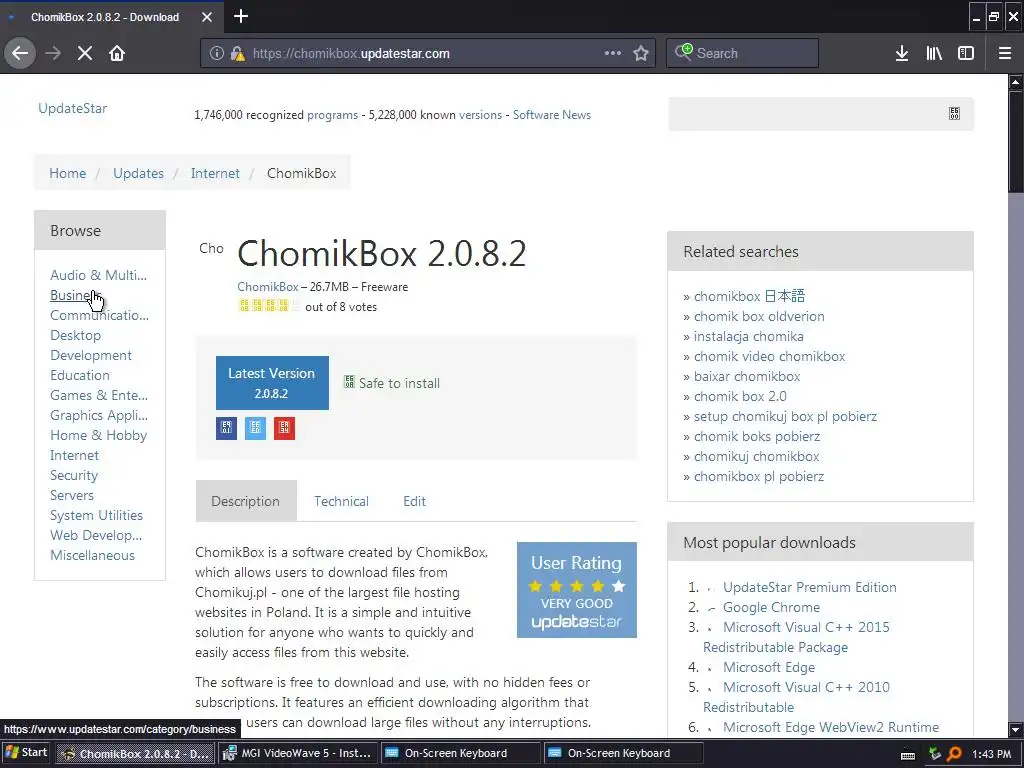The image size is (1024, 768).
Task: Click the User Rating VERY GOOD badge
Action: [x=577, y=590]
